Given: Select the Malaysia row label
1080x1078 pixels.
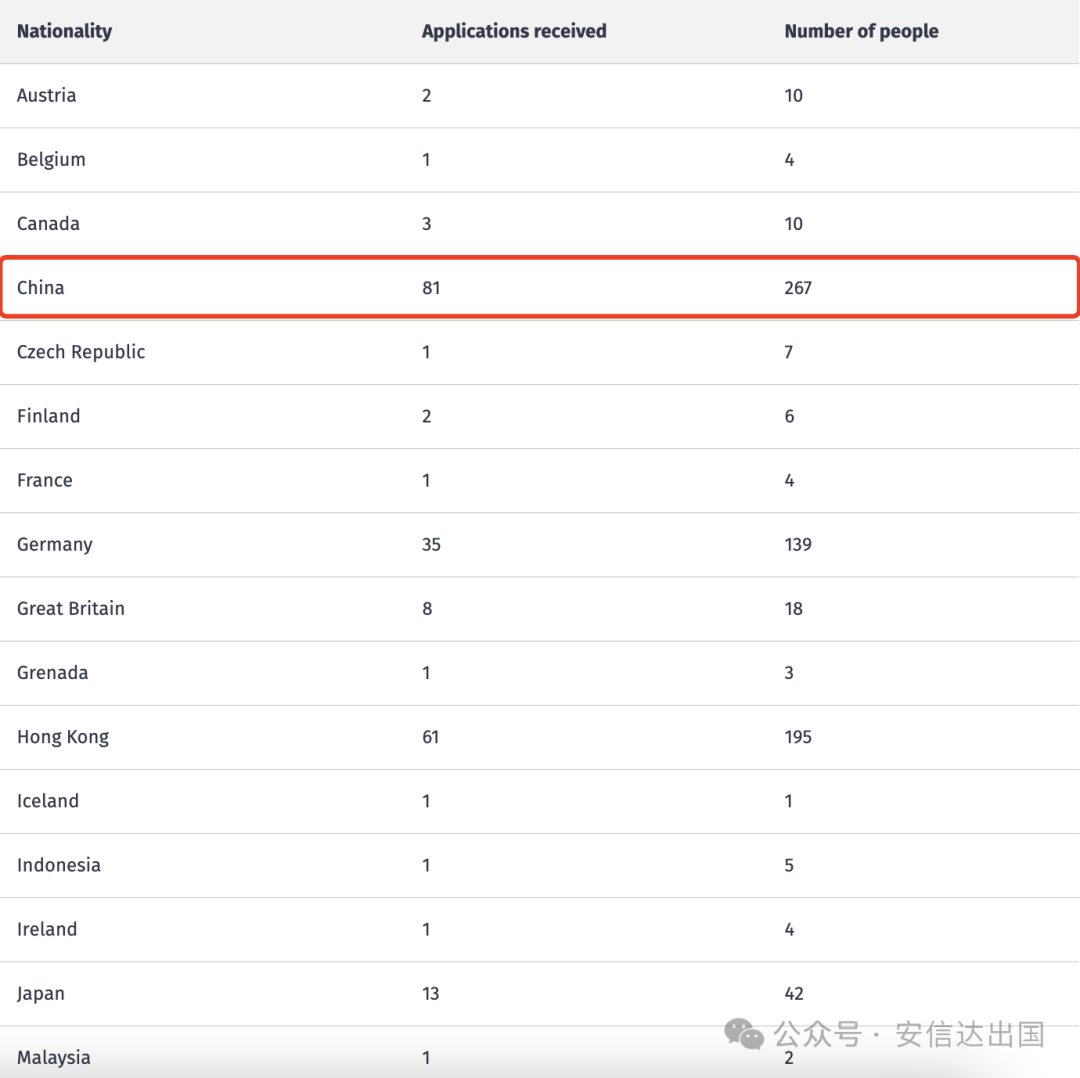Looking at the screenshot, I should (x=54, y=1058).
